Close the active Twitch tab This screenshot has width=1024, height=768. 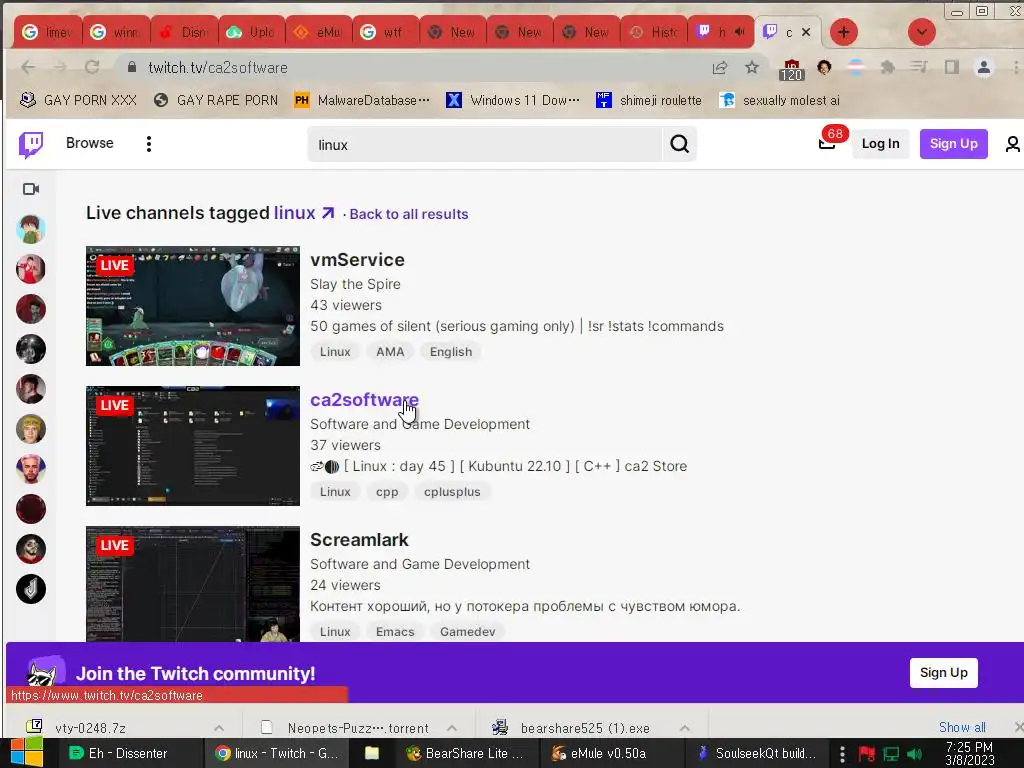click(806, 32)
